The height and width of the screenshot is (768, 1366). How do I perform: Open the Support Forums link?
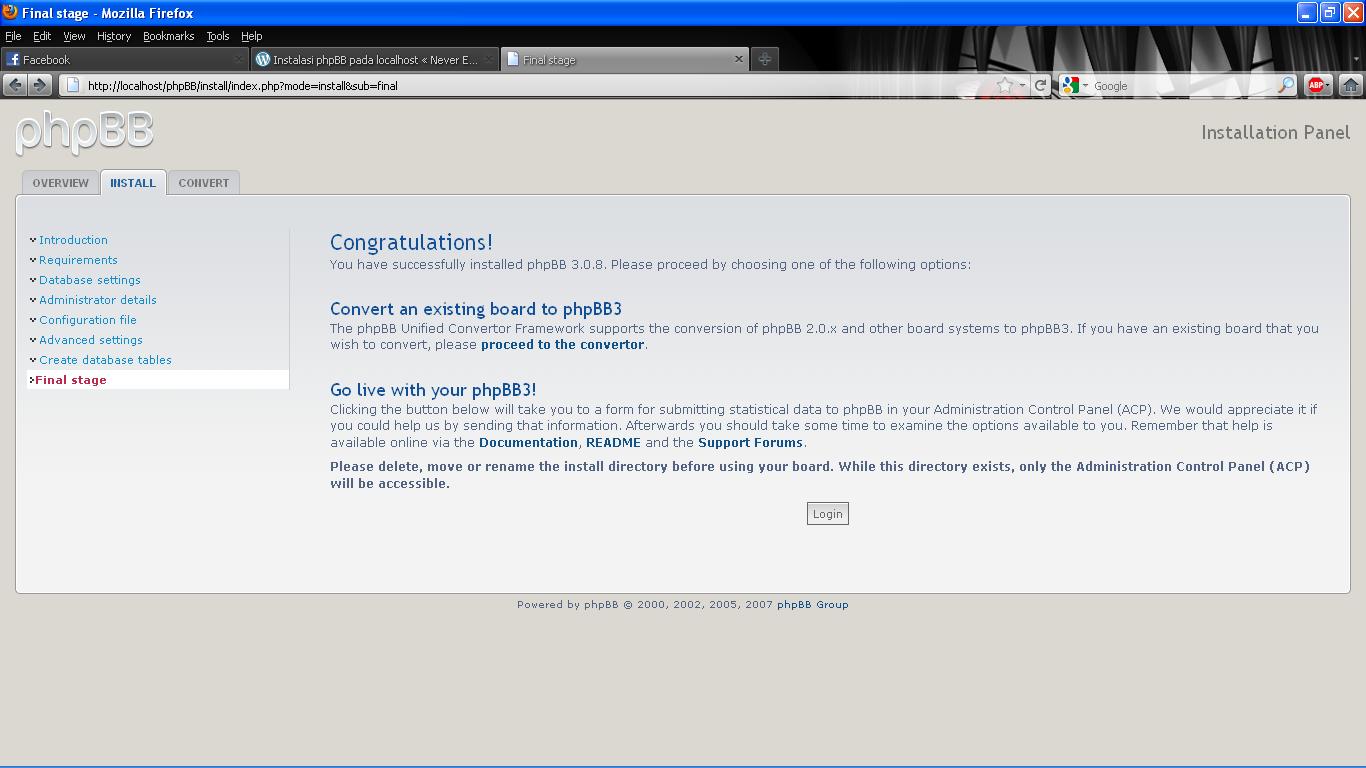tap(750, 442)
